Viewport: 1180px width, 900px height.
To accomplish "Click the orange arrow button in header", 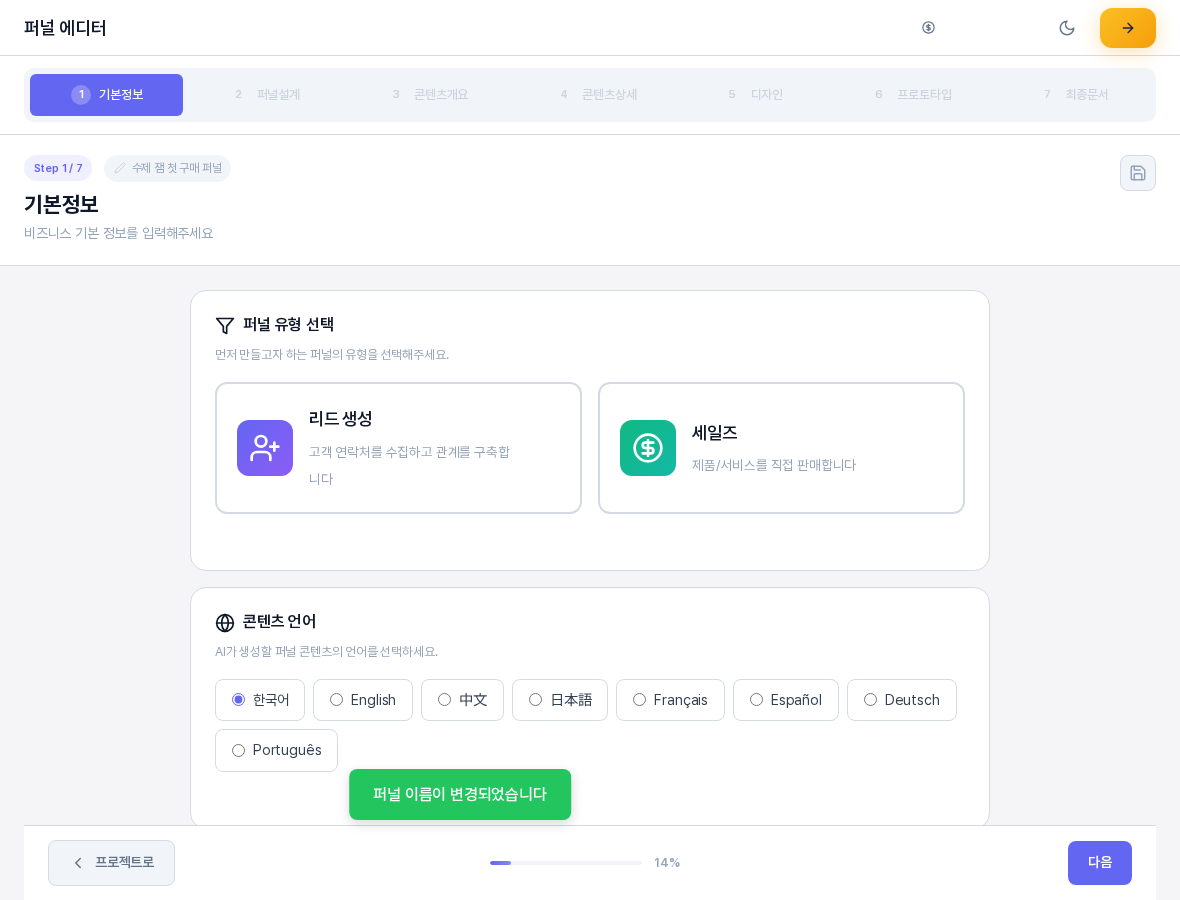I will 1127,28.
